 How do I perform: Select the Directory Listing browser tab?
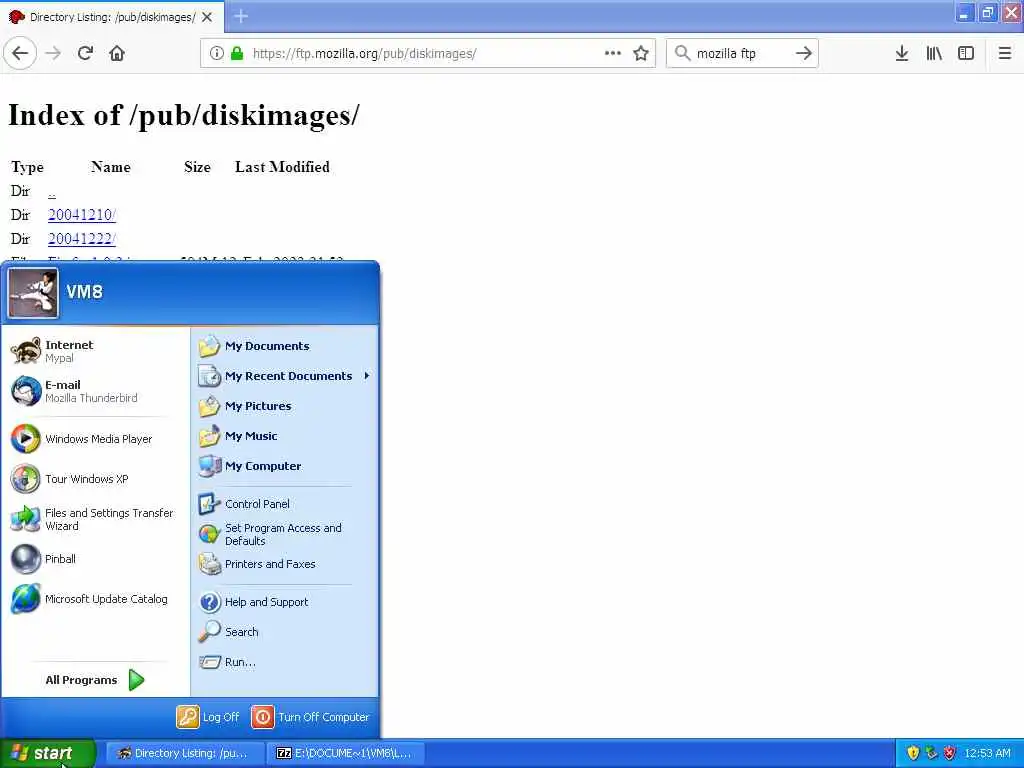[x=111, y=17]
